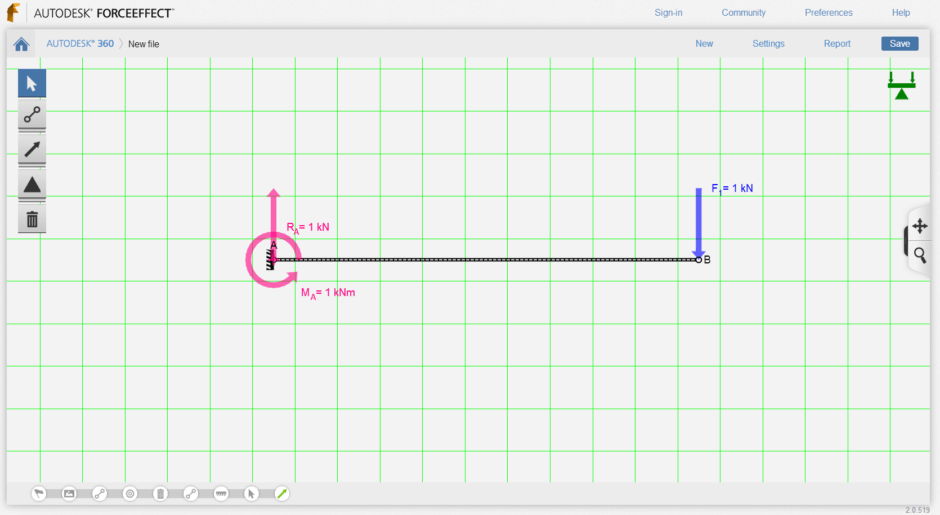Open the Community link
Screen dimensions: 940x515
743,13
